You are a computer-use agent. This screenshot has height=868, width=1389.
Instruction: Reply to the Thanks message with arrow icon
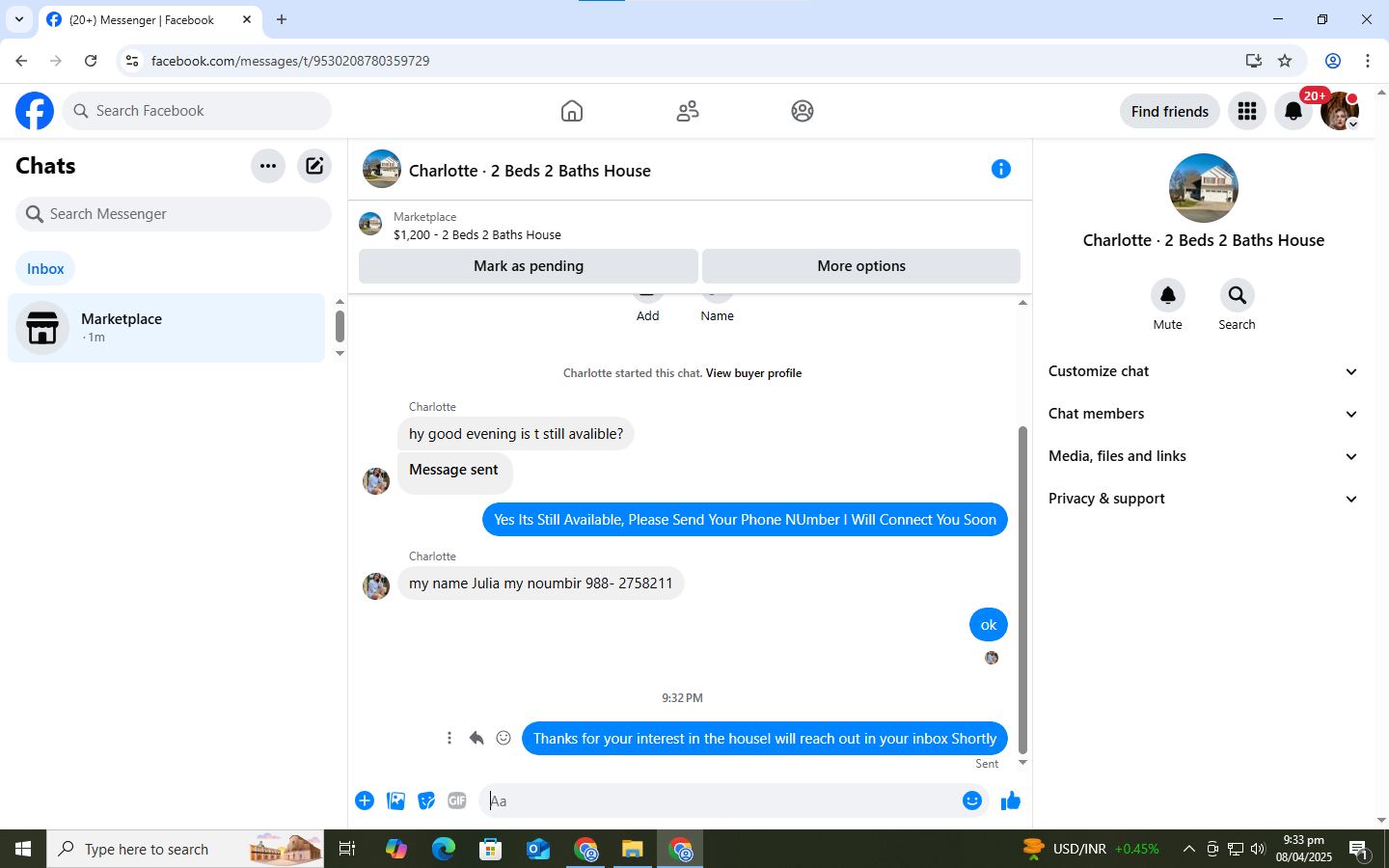(x=477, y=738)
